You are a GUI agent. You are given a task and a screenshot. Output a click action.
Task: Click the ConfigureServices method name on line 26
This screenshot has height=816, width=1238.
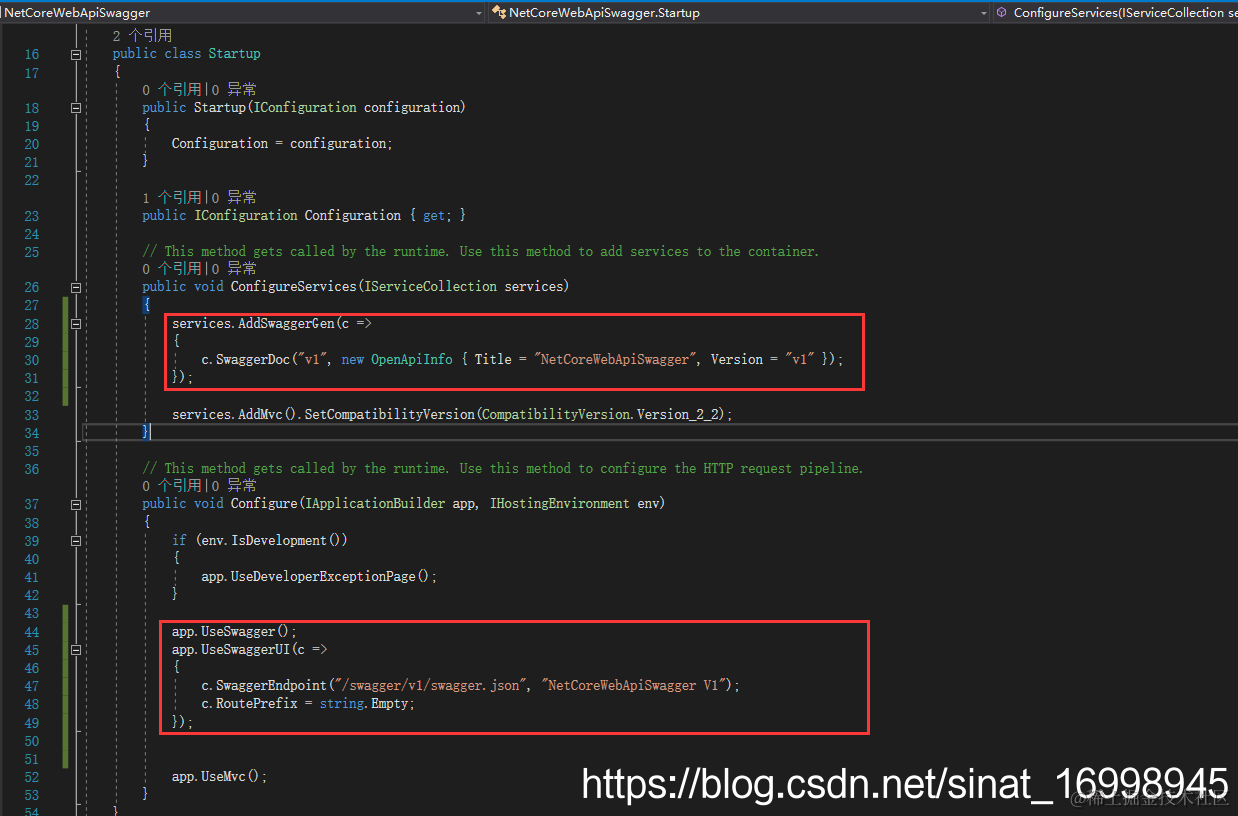(x=294, y=287)
